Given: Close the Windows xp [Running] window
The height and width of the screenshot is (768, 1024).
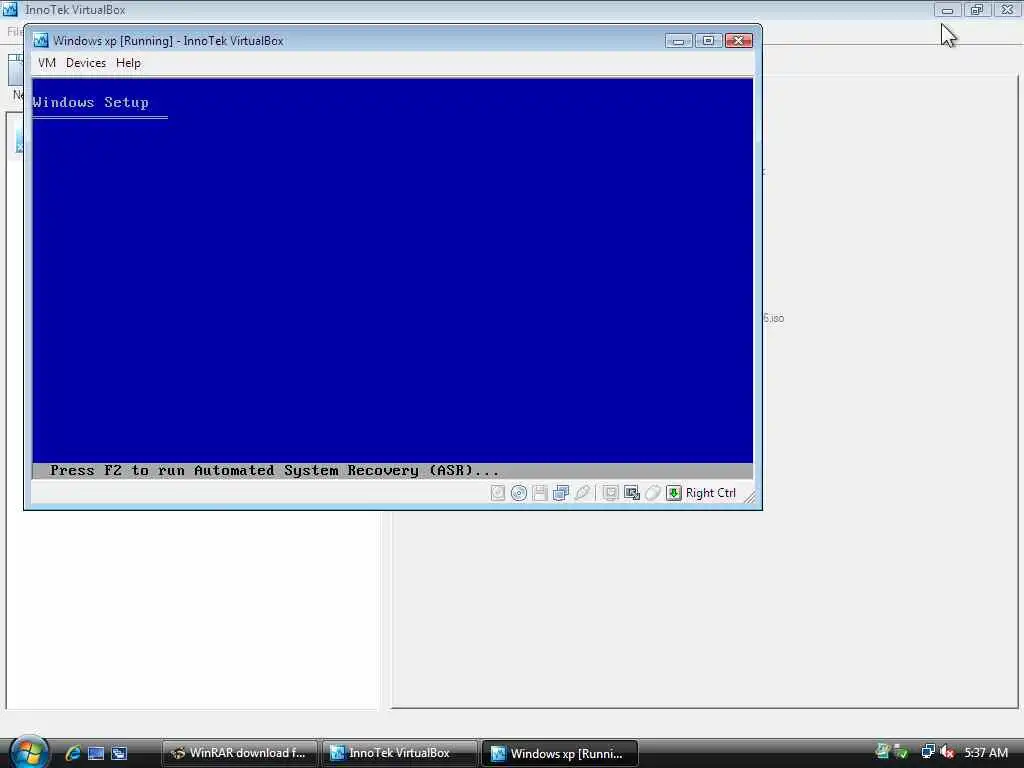Looking at the screenshot, I should click(x=739, y=40).
